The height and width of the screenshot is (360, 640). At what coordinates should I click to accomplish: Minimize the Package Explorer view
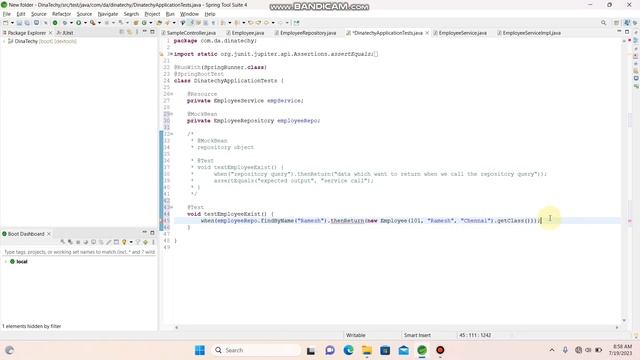click(144, 32)
